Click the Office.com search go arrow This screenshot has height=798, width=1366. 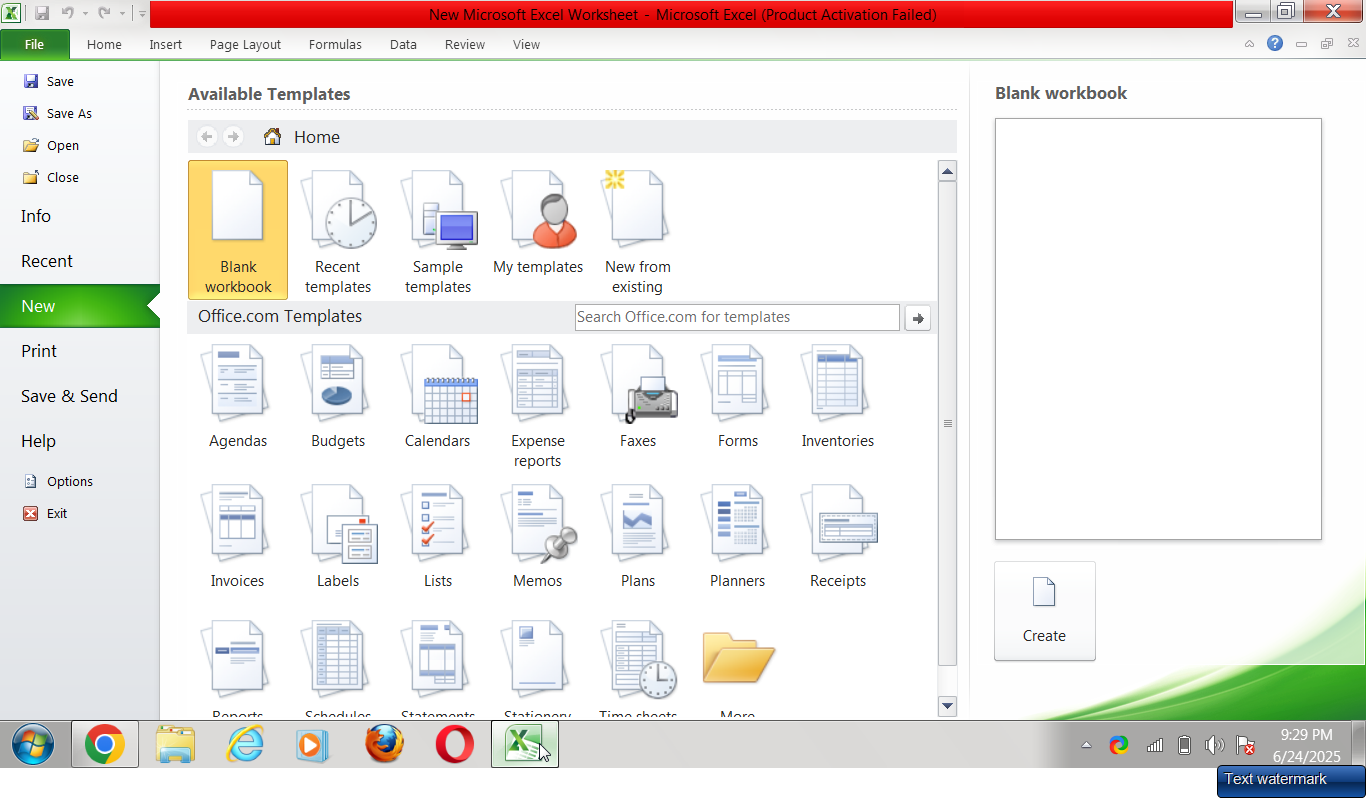(917, 318)
